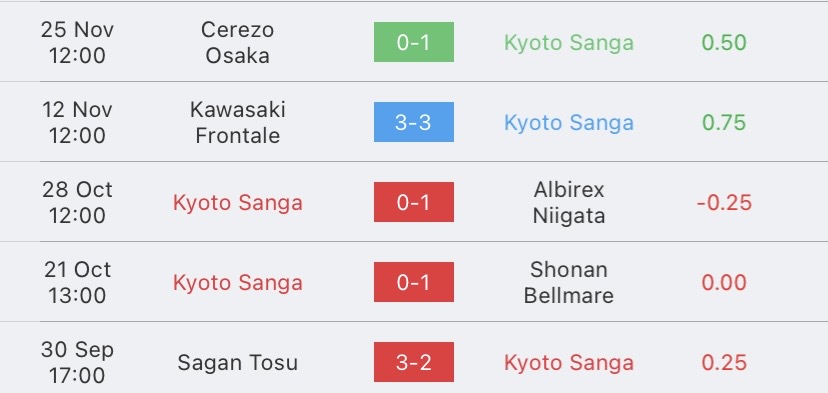Screen dimensions: 828x393
Task: Click green Kyoto Sanga in 25 Nov row
Action: coord(569,43)
